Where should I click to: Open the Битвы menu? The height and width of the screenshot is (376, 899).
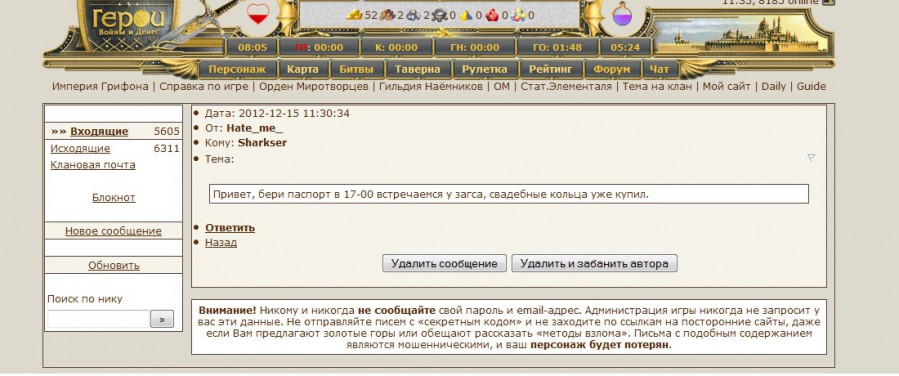[x=356, y=69]
